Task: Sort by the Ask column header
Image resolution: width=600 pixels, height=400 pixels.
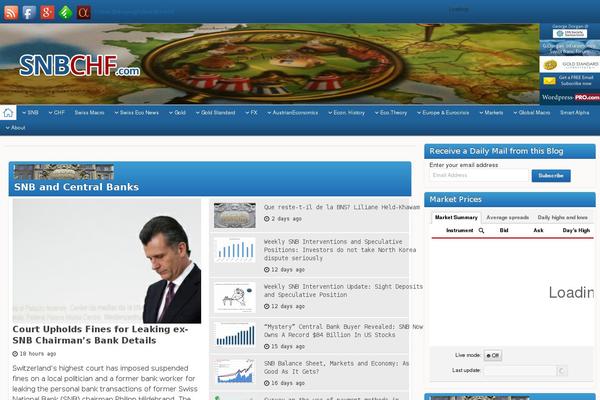Action: pos(538,230)
